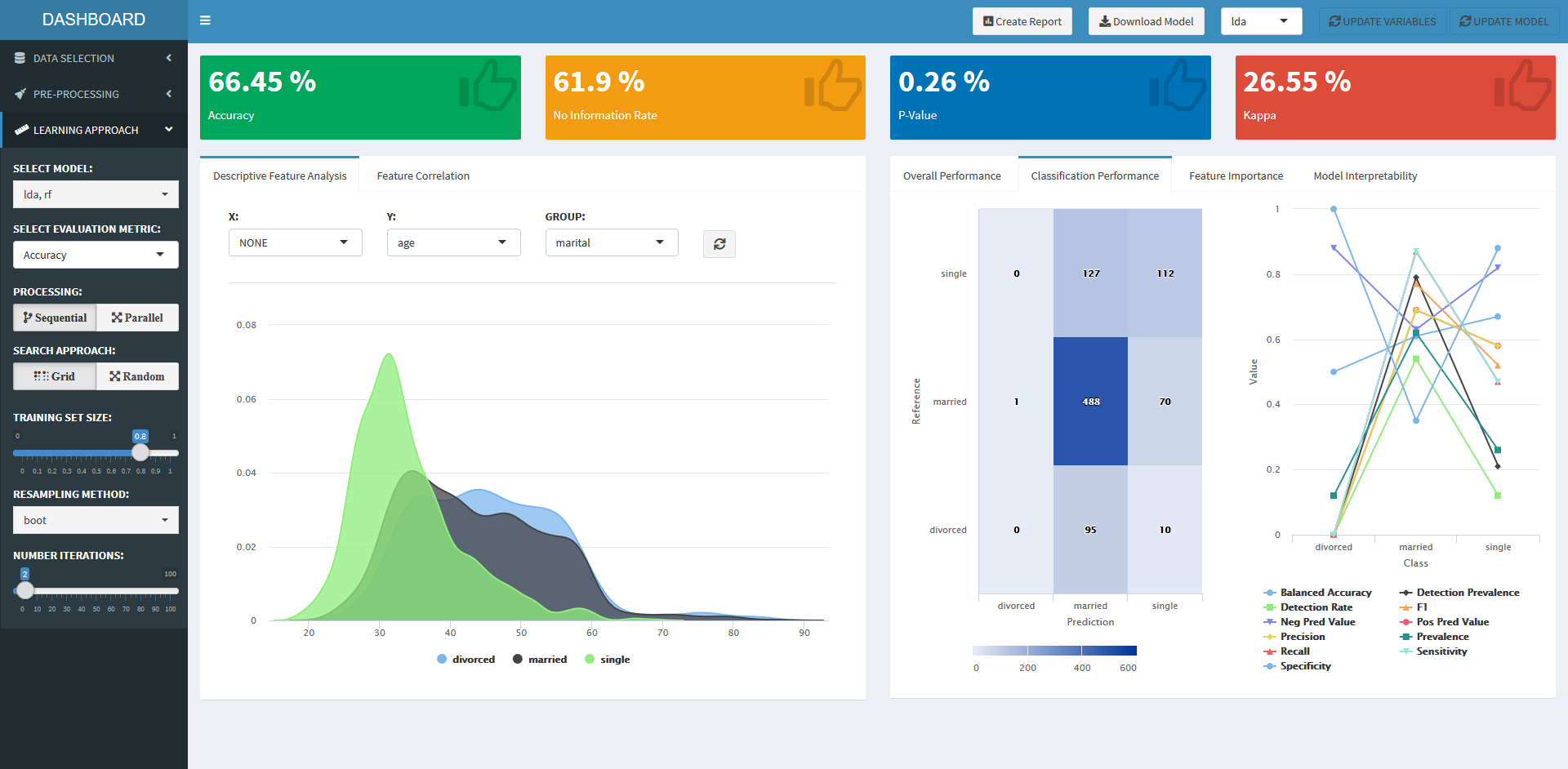
Task: Click the Training Set Size slider handle
Action: (x=140, y=452)
